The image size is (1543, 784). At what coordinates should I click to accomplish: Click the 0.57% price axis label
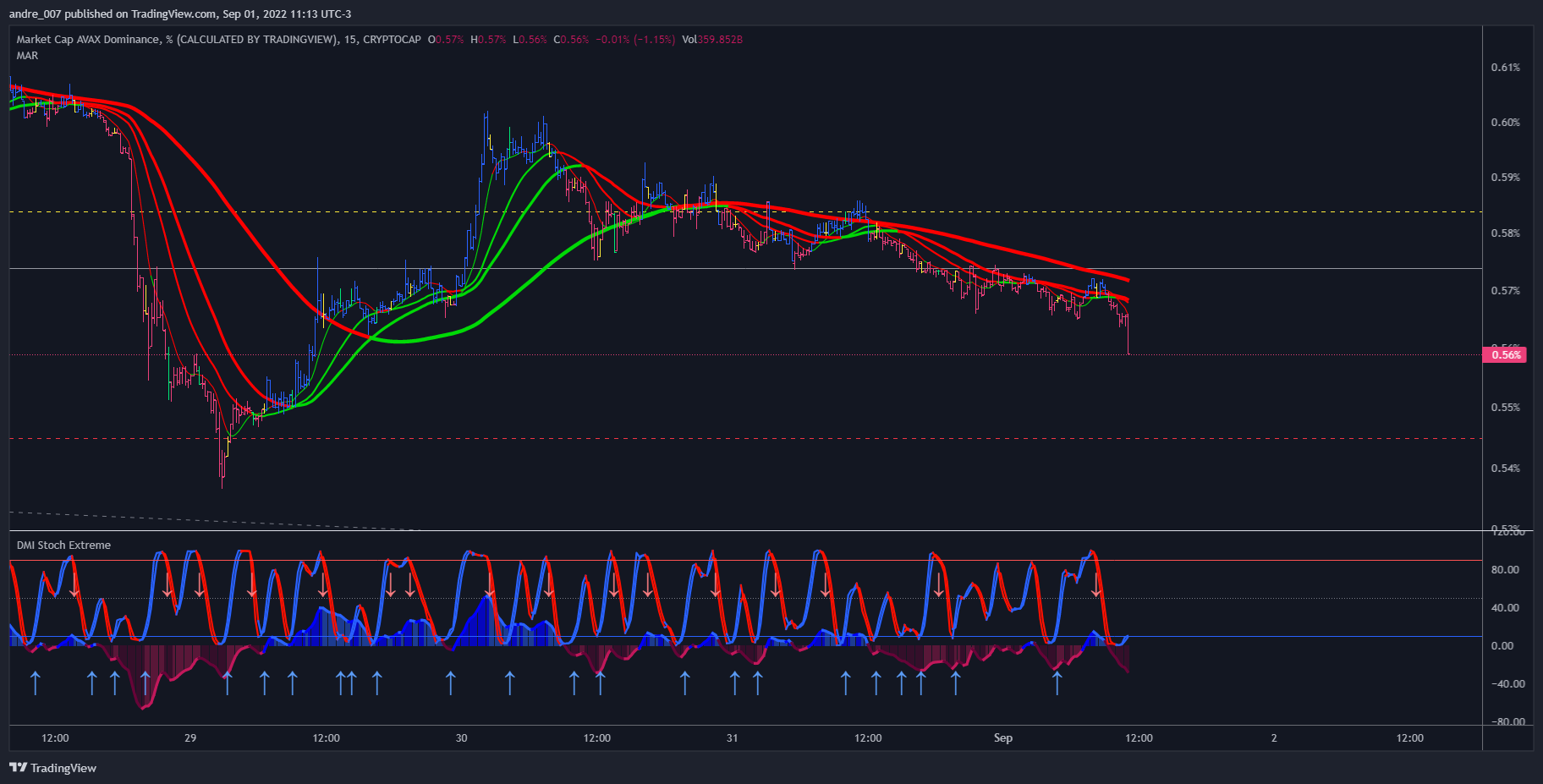1506,291
